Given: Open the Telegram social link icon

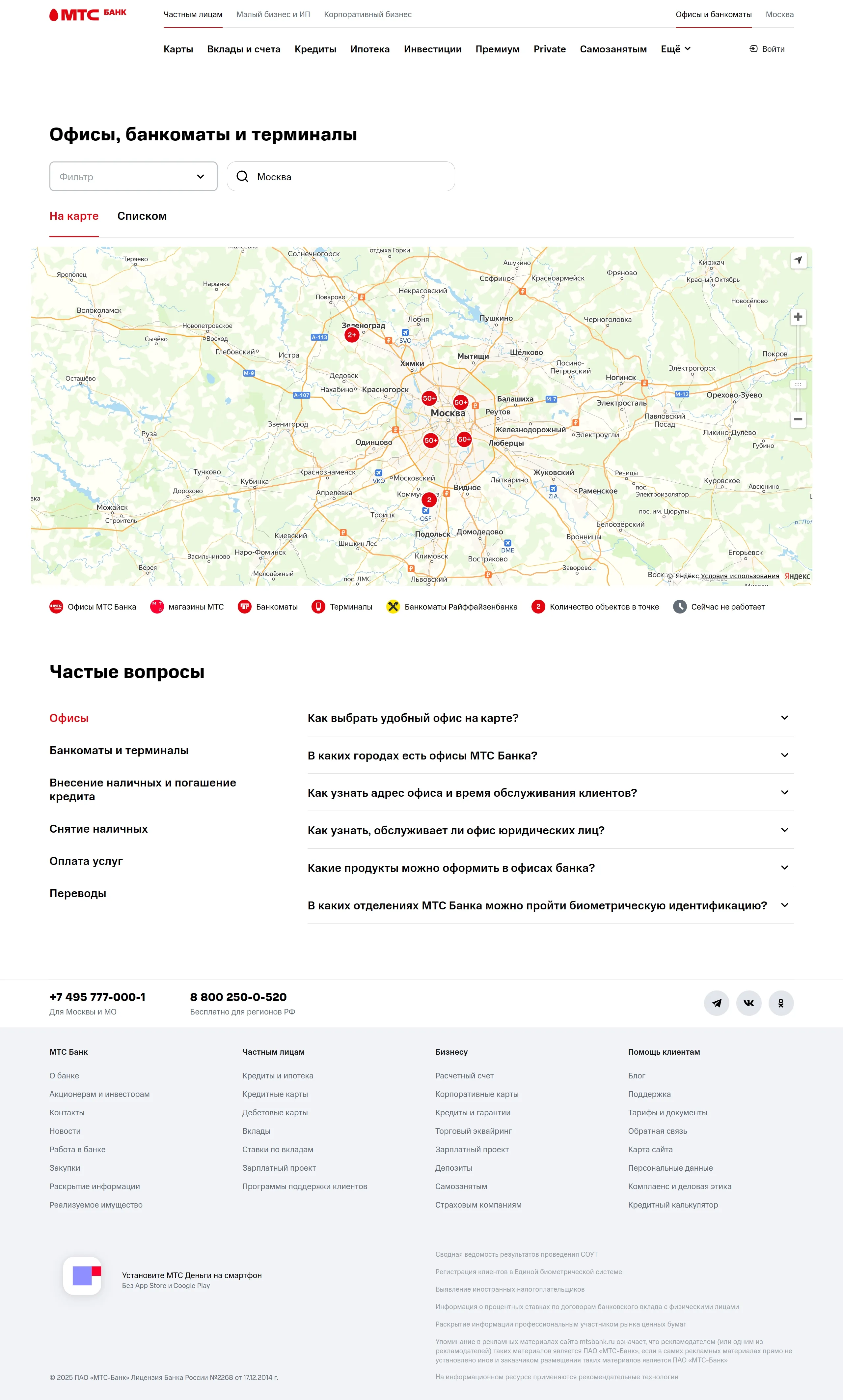Looking at the screenshot, I should point(717,1003).
